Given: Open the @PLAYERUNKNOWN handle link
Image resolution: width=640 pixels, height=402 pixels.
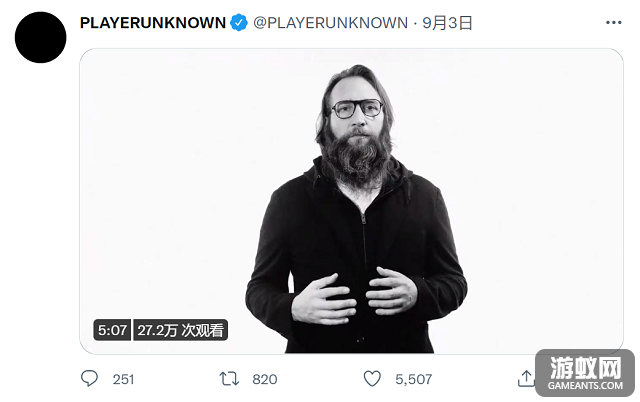Looking at the screenshot, I should coord(330,23).
